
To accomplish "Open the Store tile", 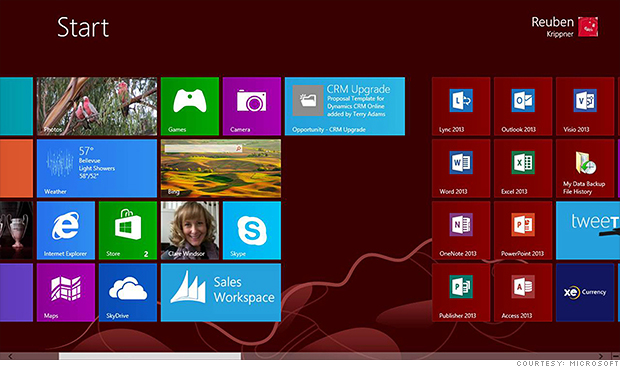I will tap(128, 230).
